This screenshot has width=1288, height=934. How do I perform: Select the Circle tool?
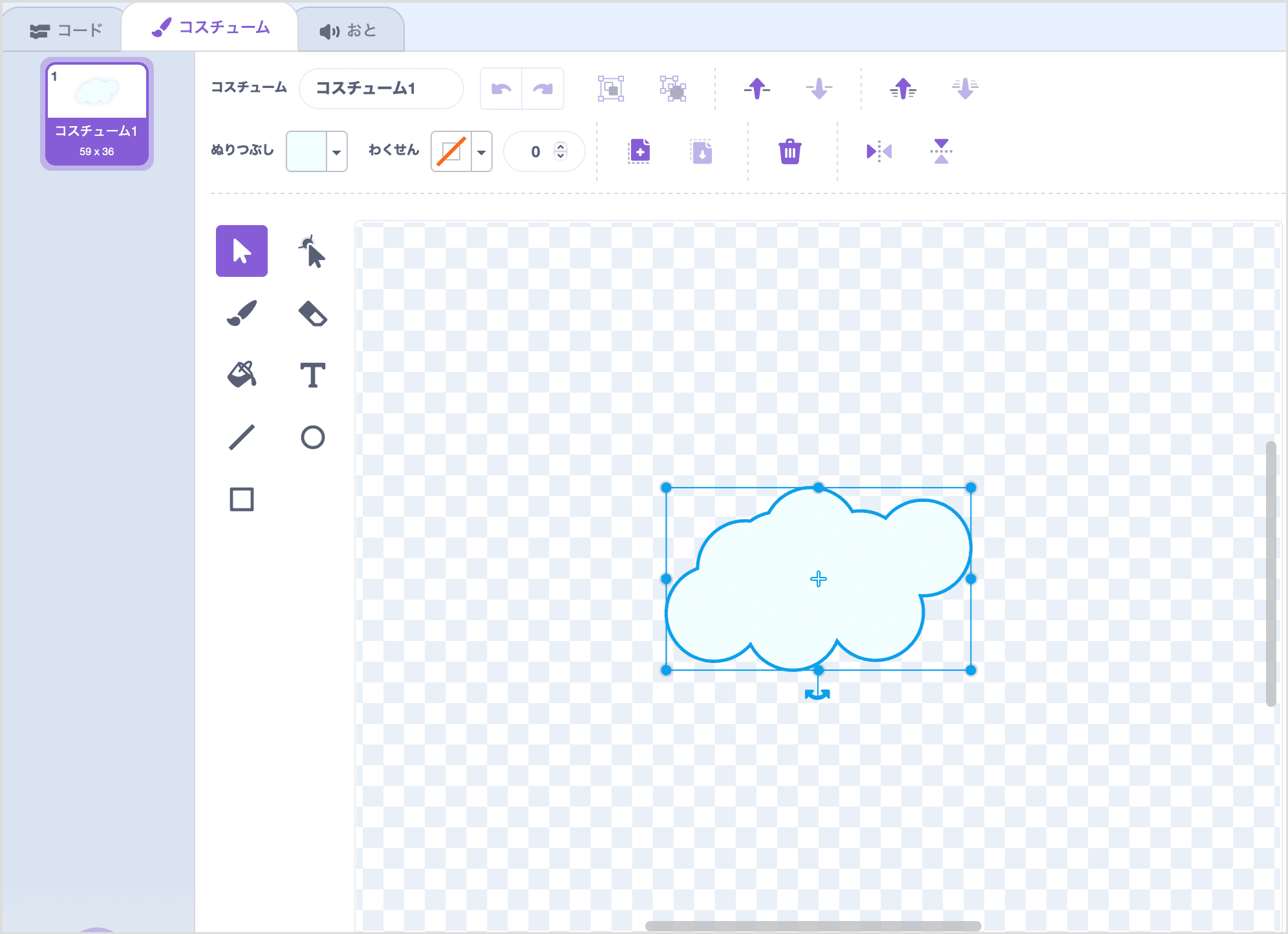click(313, 437)
